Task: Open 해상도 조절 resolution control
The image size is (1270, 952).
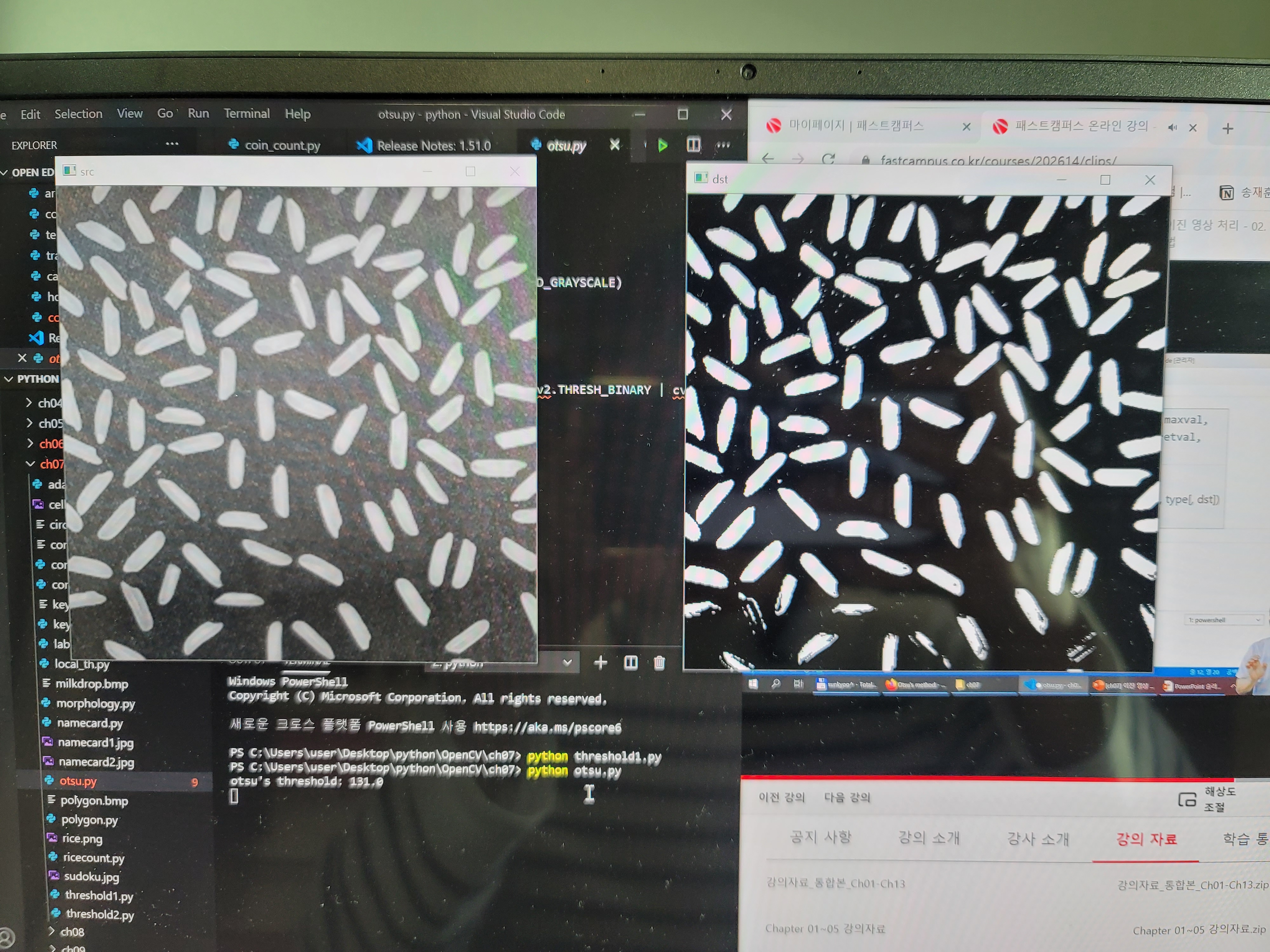Action: point(1207,799)
